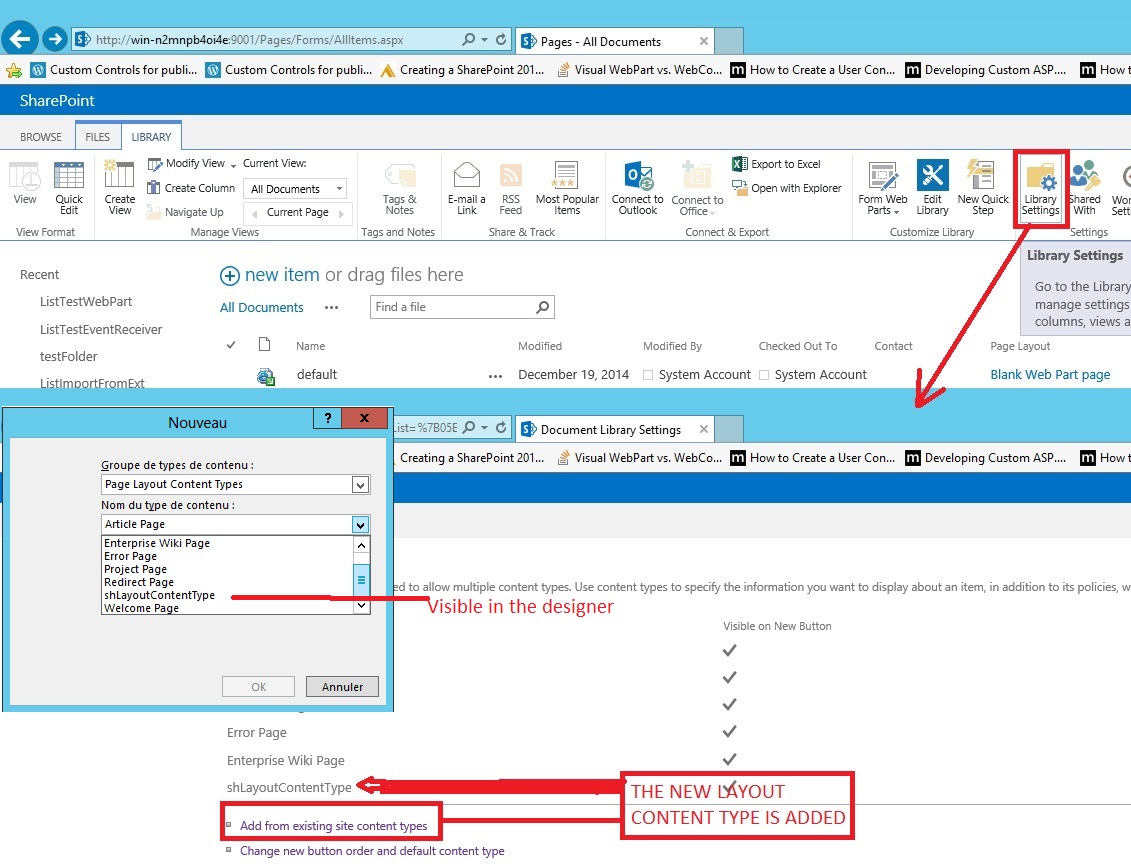This screenshot has height=868, width=1131.
Task: Open Tags & Notes
Action: pos(400,189)
